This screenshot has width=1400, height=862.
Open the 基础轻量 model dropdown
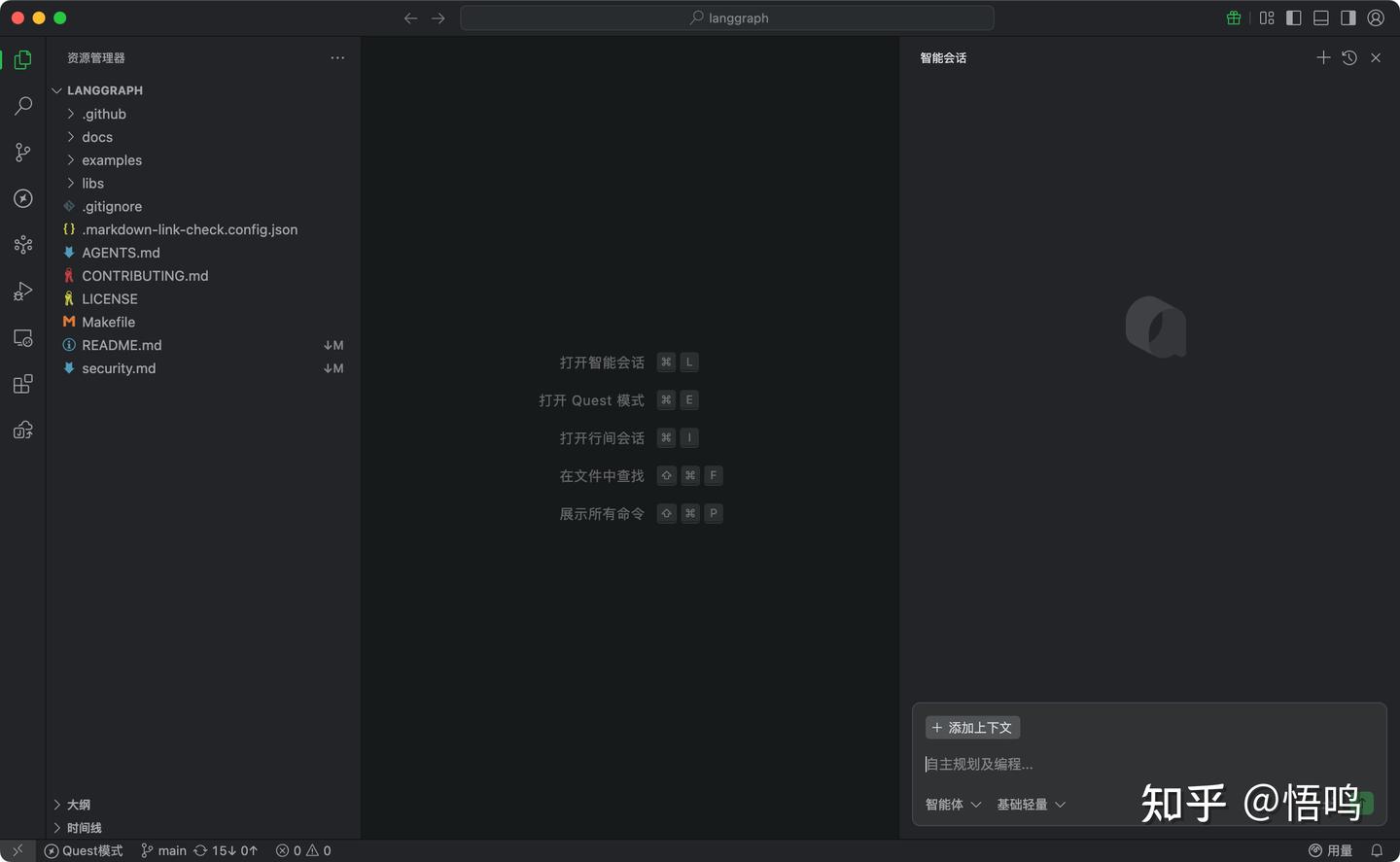click(1031, 804)
